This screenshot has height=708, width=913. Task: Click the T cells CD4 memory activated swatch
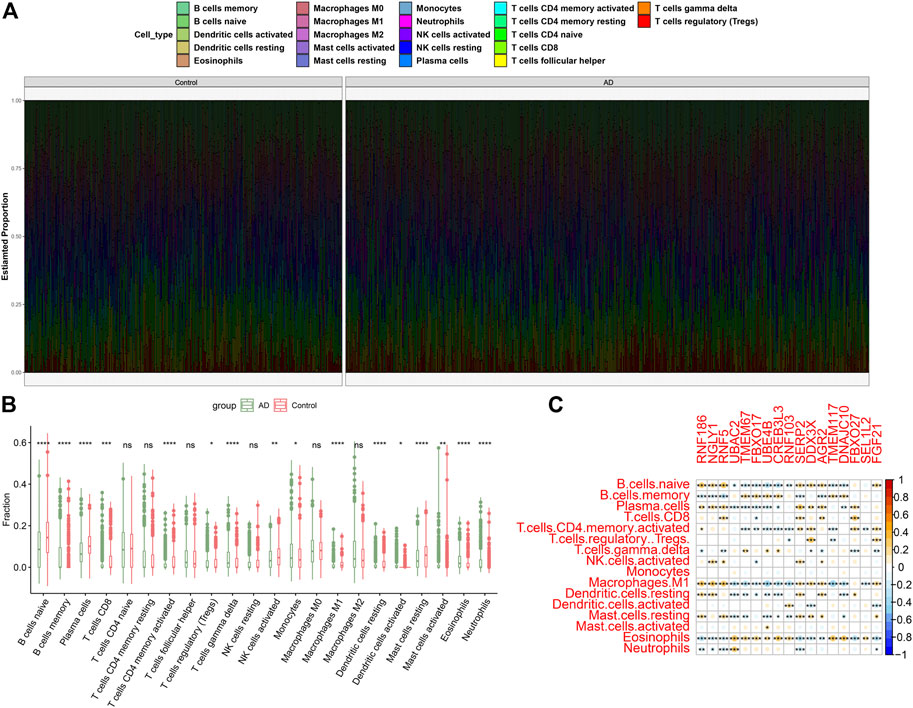coord(501,8)
